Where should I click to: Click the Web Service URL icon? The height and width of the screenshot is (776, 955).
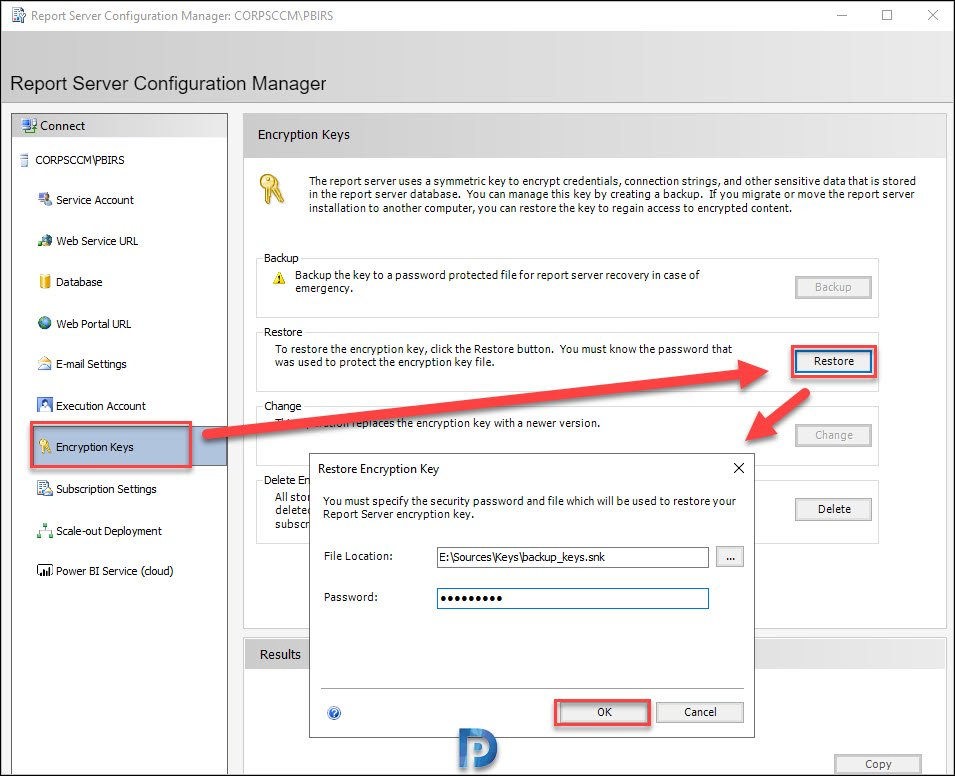(44, 241)
